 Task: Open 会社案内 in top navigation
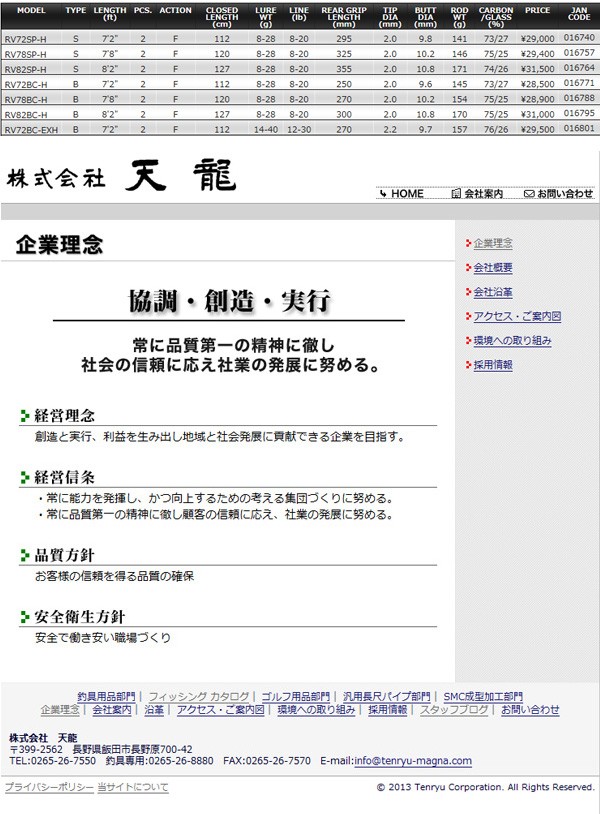pyautogui.click(x=483, y=194)
